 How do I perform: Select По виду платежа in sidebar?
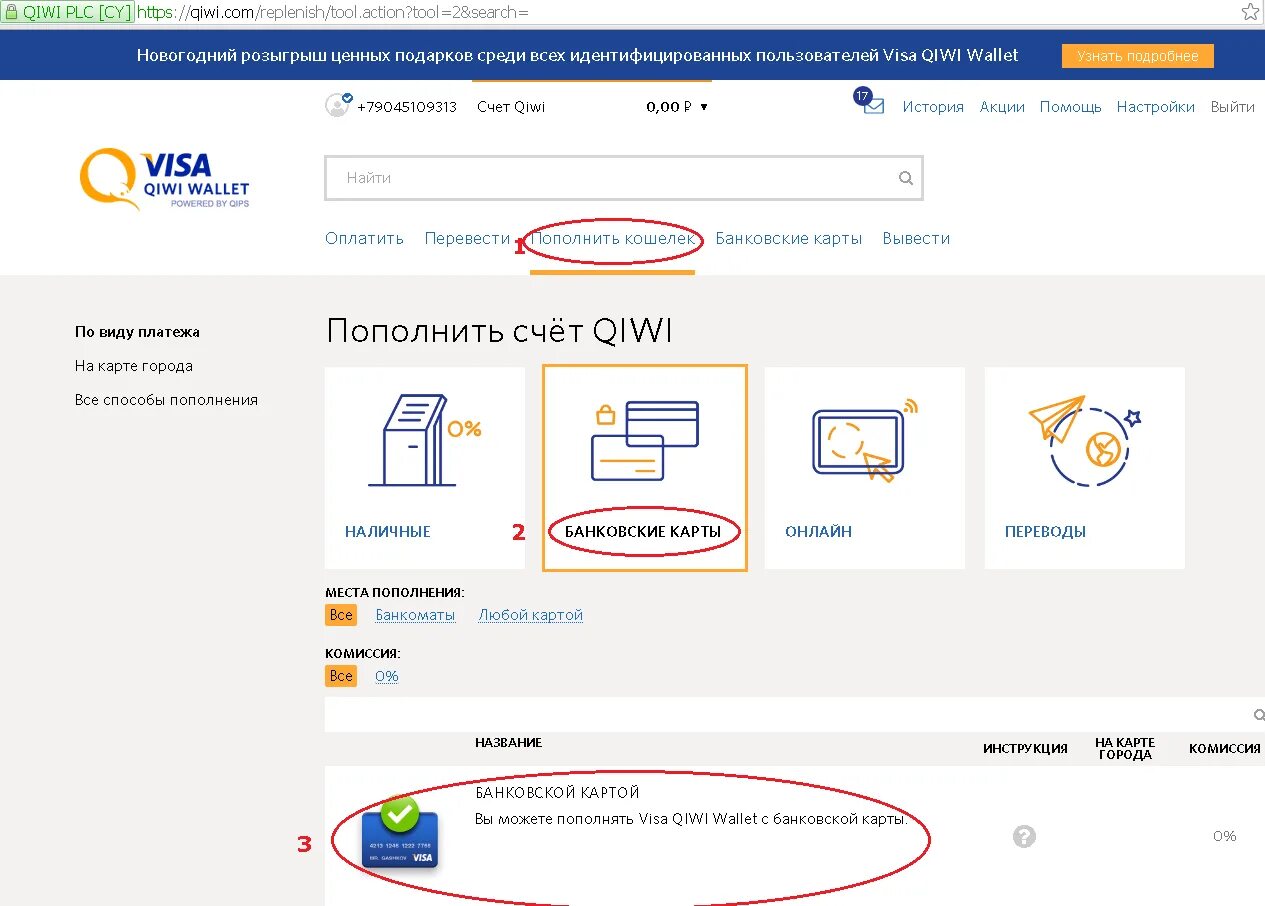(x=137, y=332)
